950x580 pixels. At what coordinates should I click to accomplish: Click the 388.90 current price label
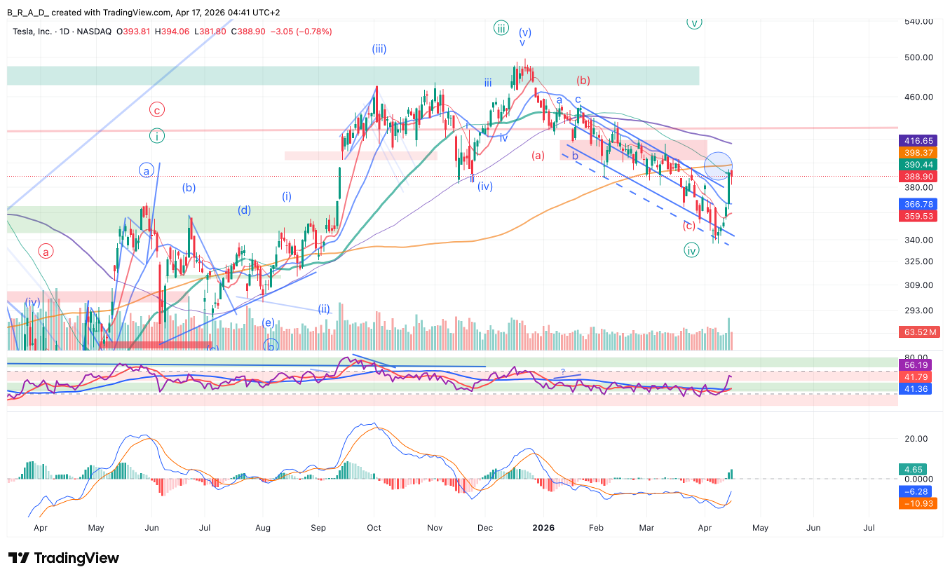[917, 175]
